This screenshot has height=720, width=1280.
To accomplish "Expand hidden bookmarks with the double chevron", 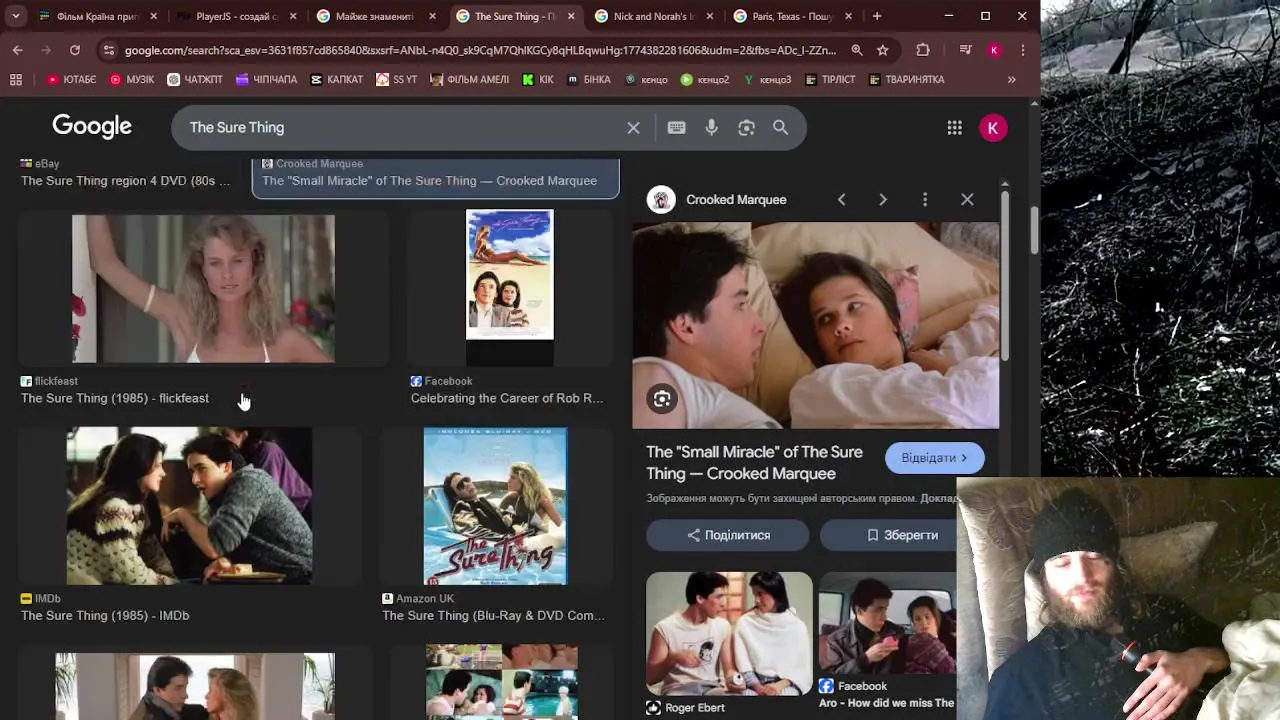I will tap(1011, 80).
